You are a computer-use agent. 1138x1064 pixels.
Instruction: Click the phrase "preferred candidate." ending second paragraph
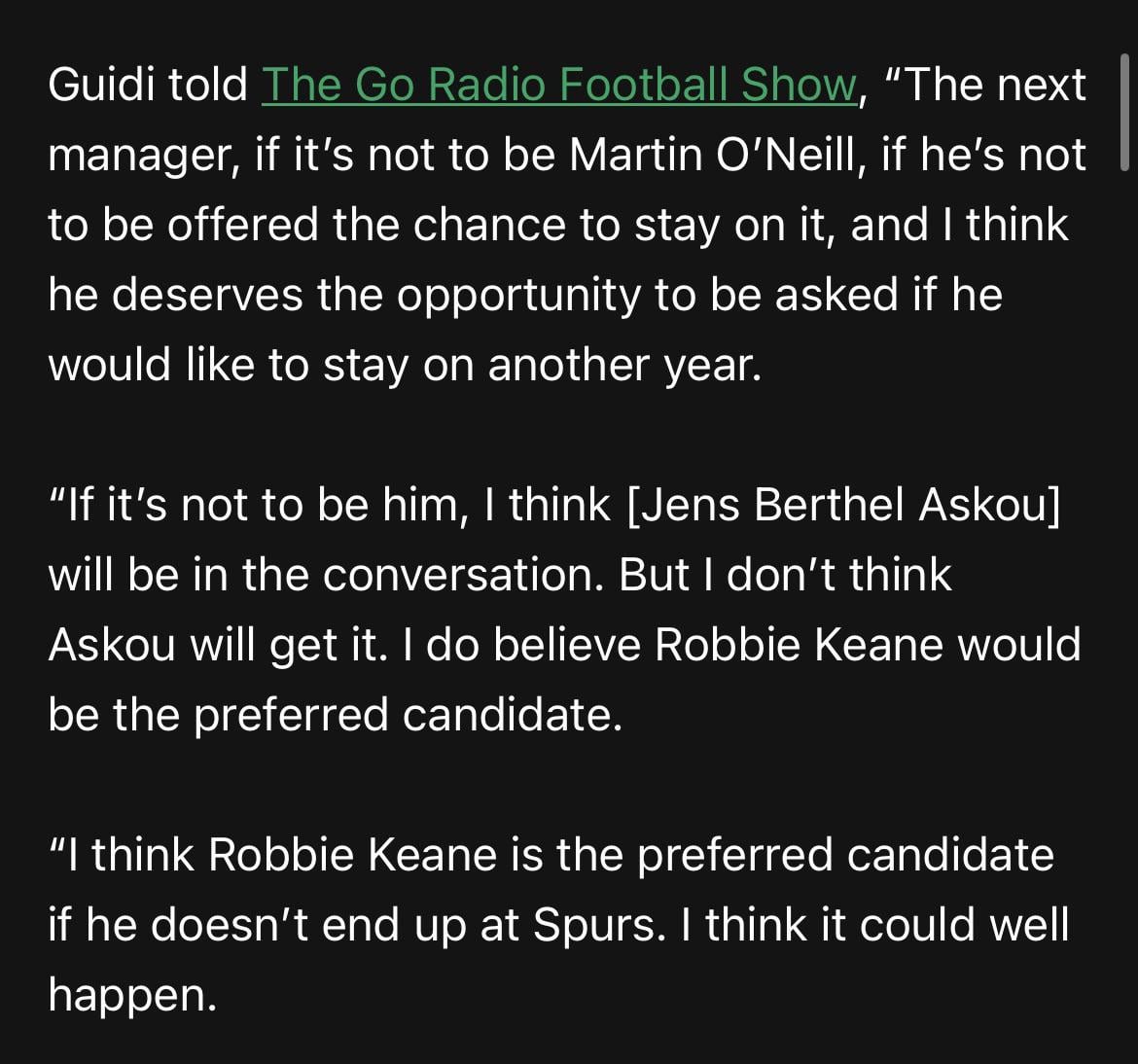pos(407,715)
